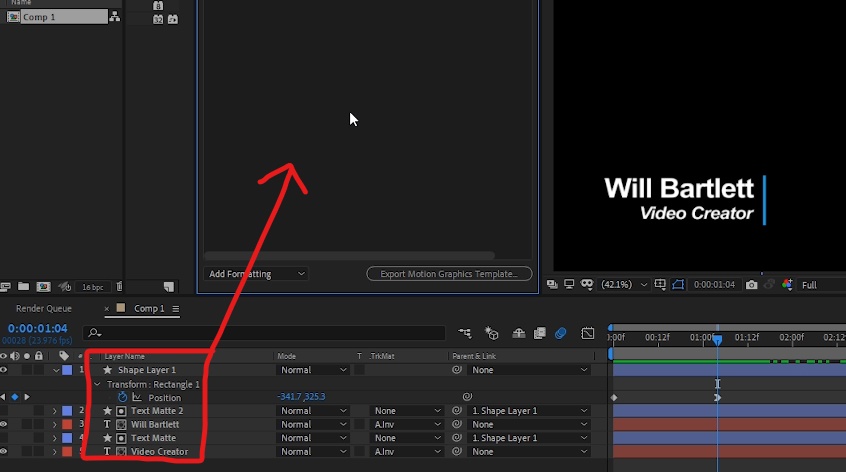This screenshot has height=472, width=846.
Task: Collapse Transform: Rectangle 1 group
Action: pyautogui.click(x=97, y=384)
